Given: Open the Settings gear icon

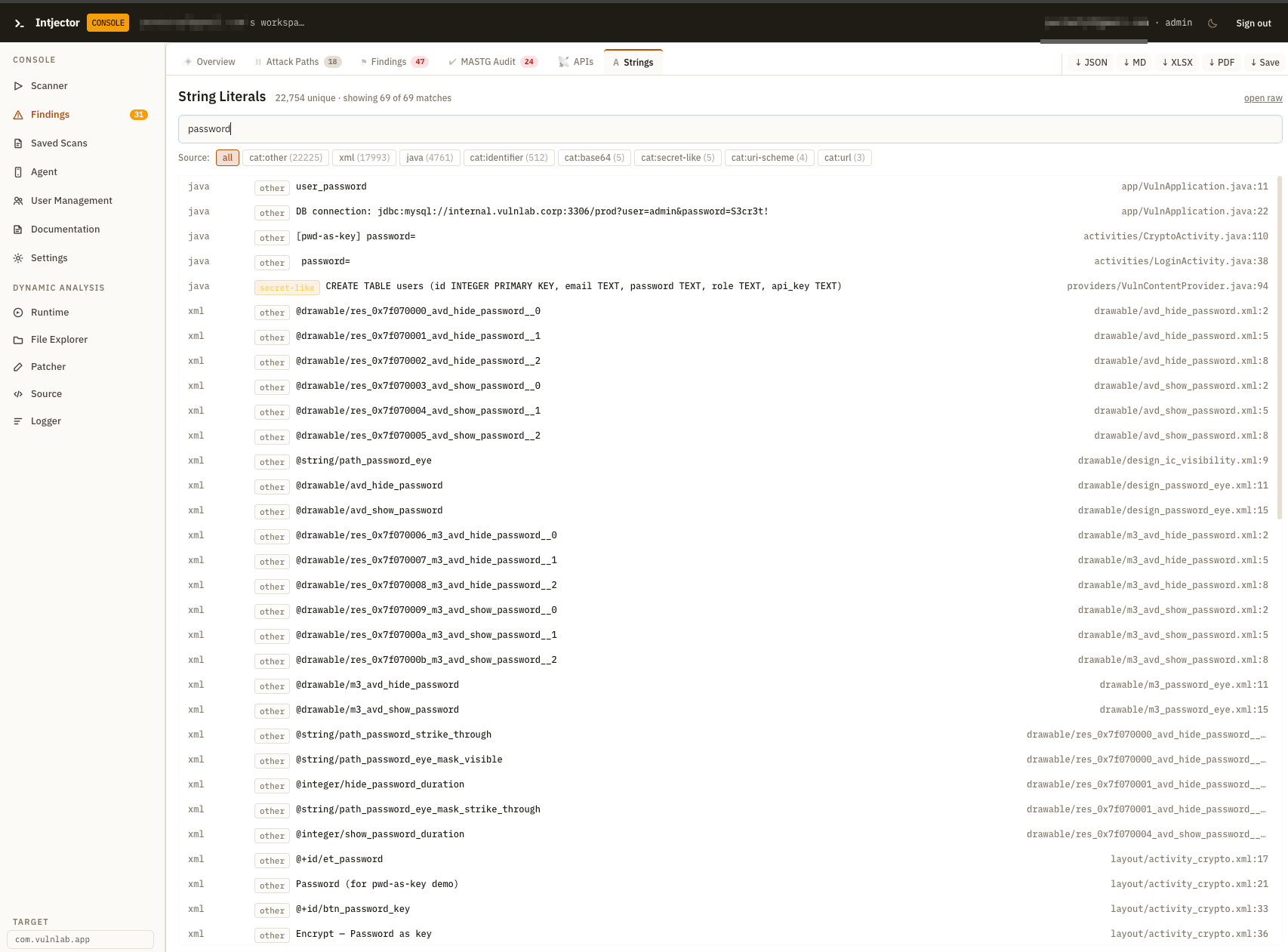Looking at the screenshot, I should (18, 258).
